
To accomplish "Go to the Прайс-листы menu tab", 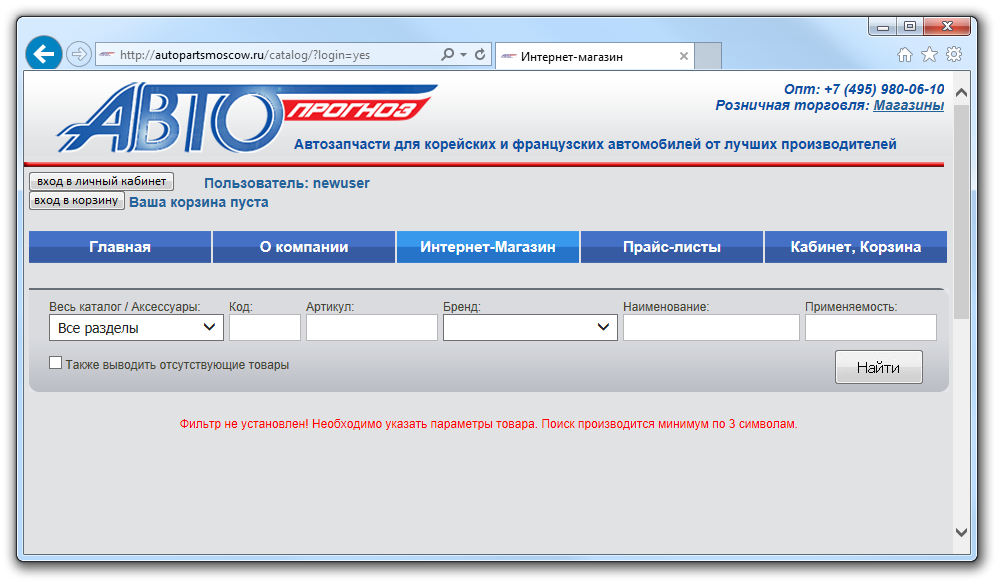I will pos(672,247).
